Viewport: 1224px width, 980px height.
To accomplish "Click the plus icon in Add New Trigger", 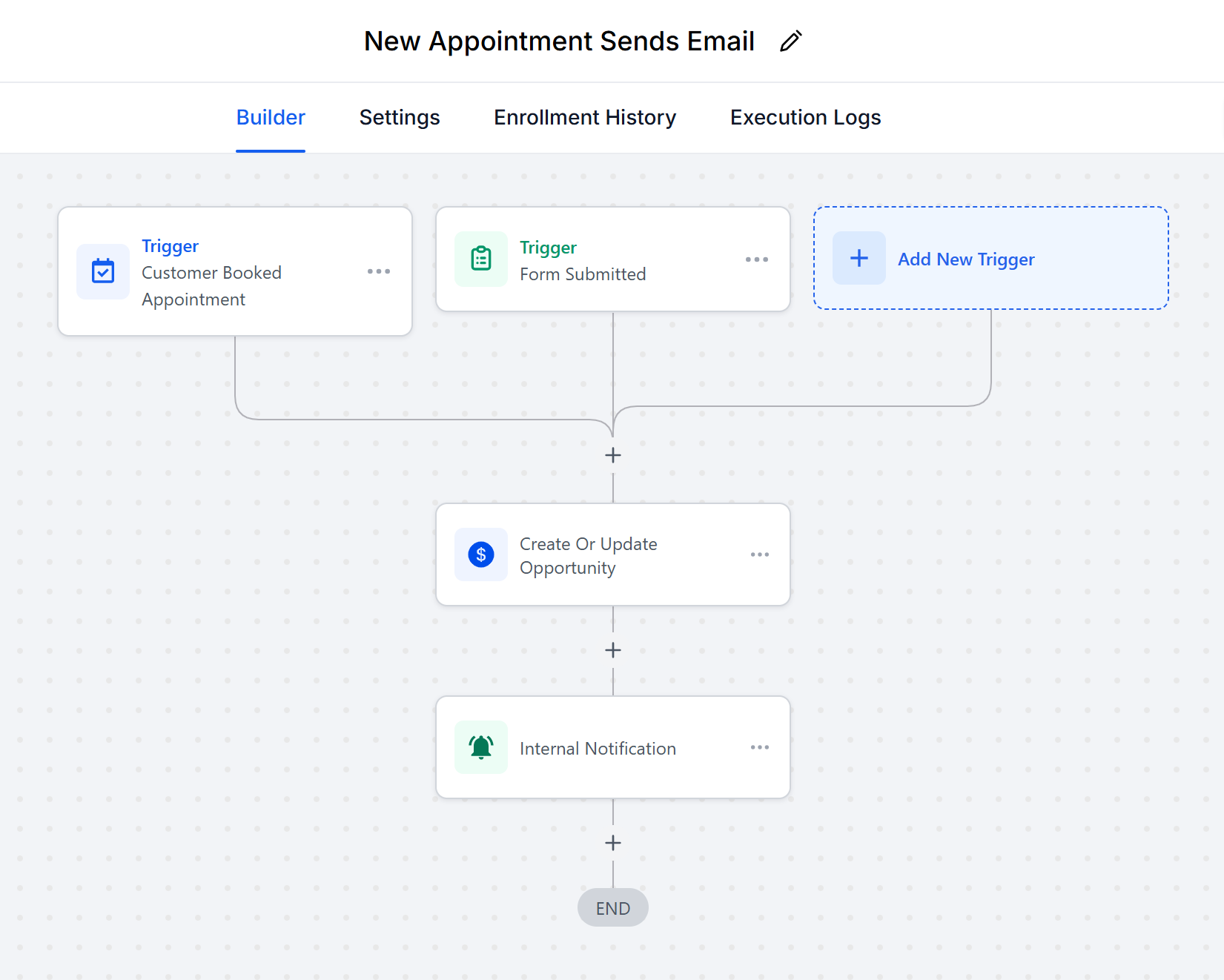I will point(859,258).
